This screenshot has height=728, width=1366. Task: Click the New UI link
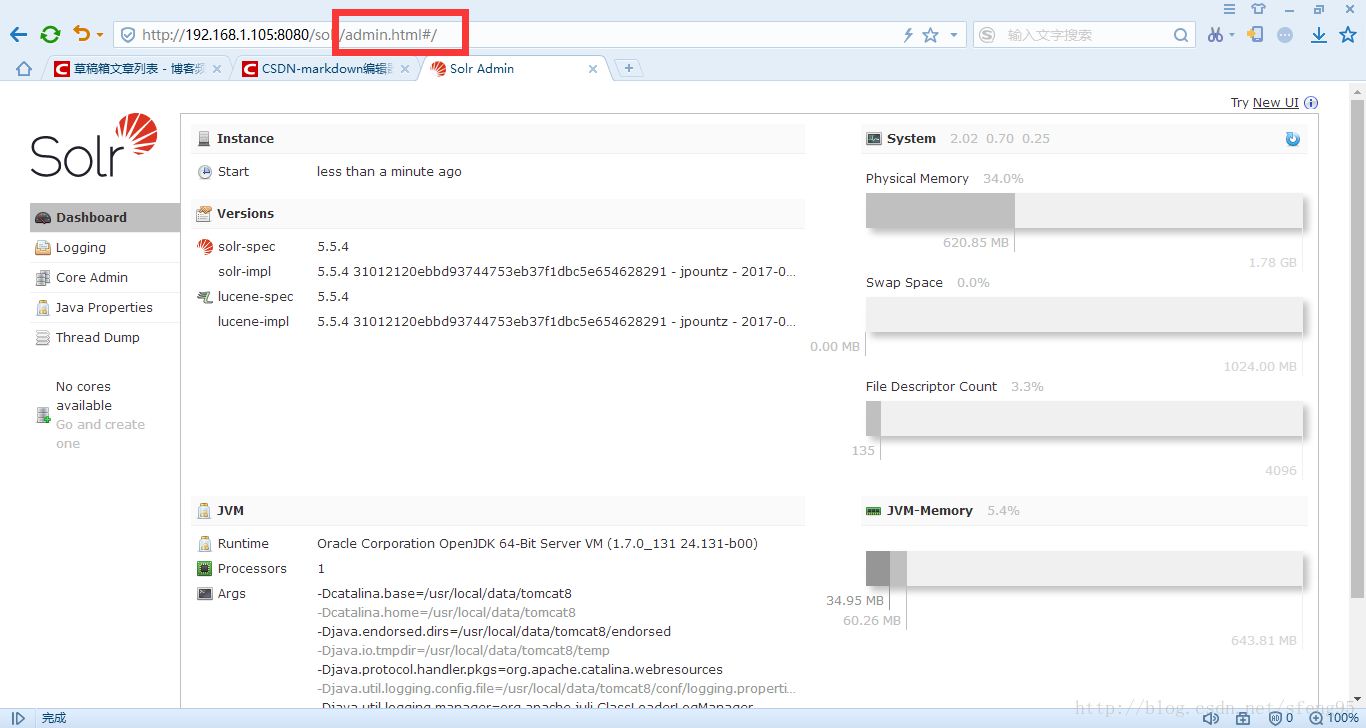pos(1275,102)
